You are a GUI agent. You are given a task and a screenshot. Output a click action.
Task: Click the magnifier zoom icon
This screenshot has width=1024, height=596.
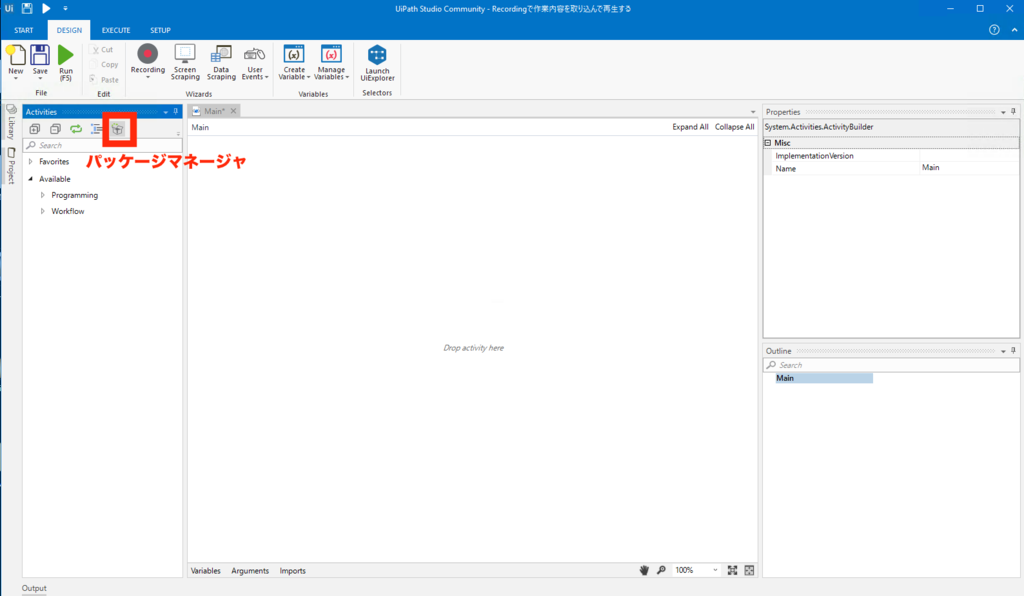(661, 570)
